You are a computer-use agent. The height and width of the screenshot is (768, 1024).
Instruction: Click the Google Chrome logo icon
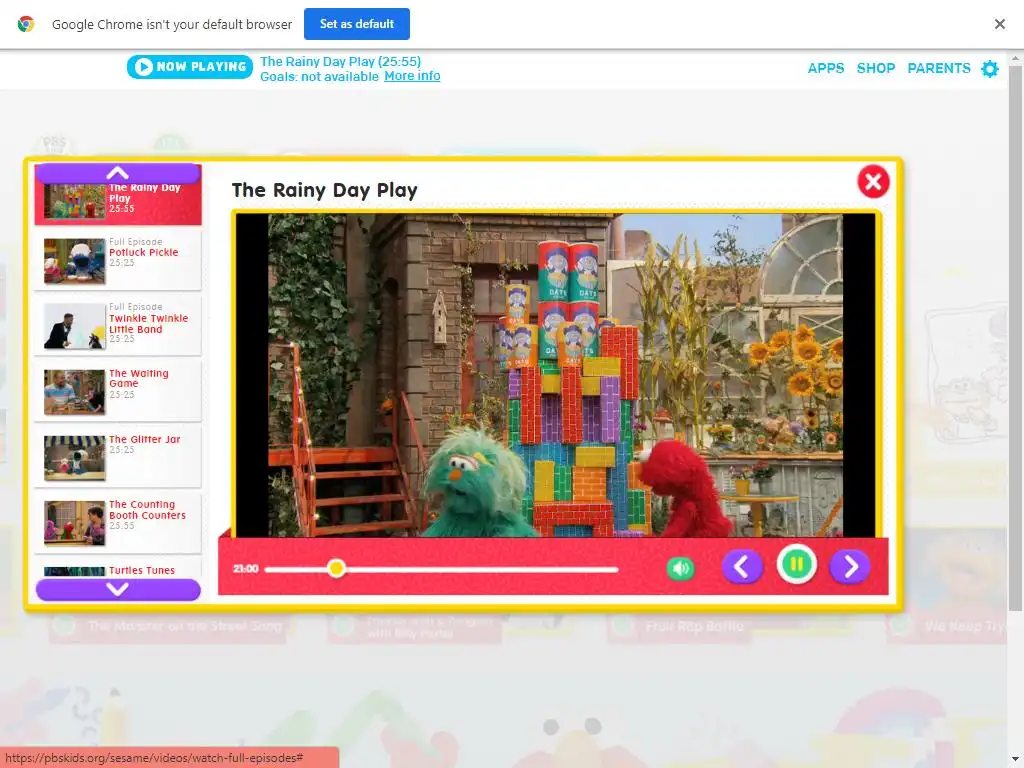click(26, 24)
